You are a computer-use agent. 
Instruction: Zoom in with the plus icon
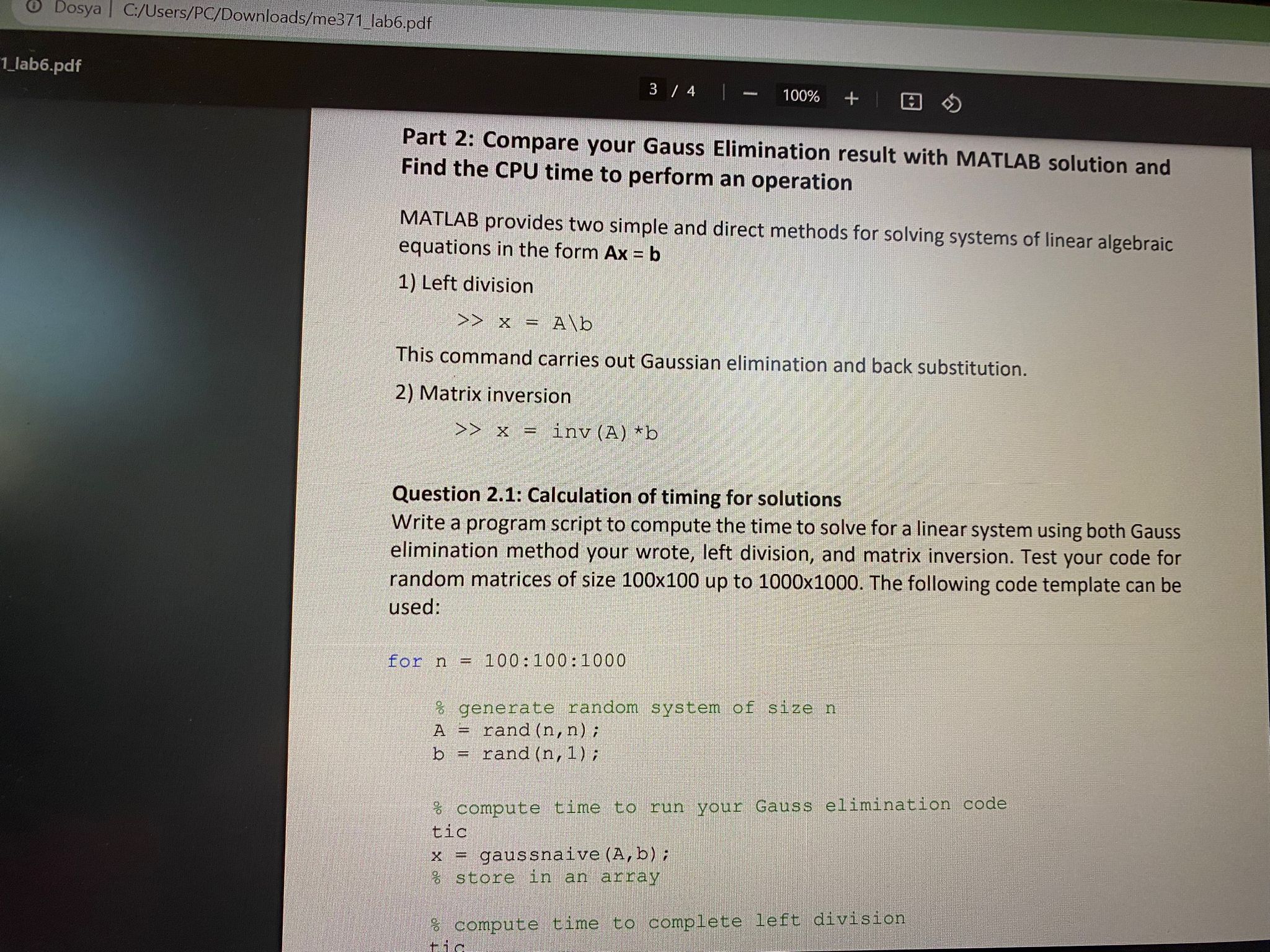coord(851,97)
